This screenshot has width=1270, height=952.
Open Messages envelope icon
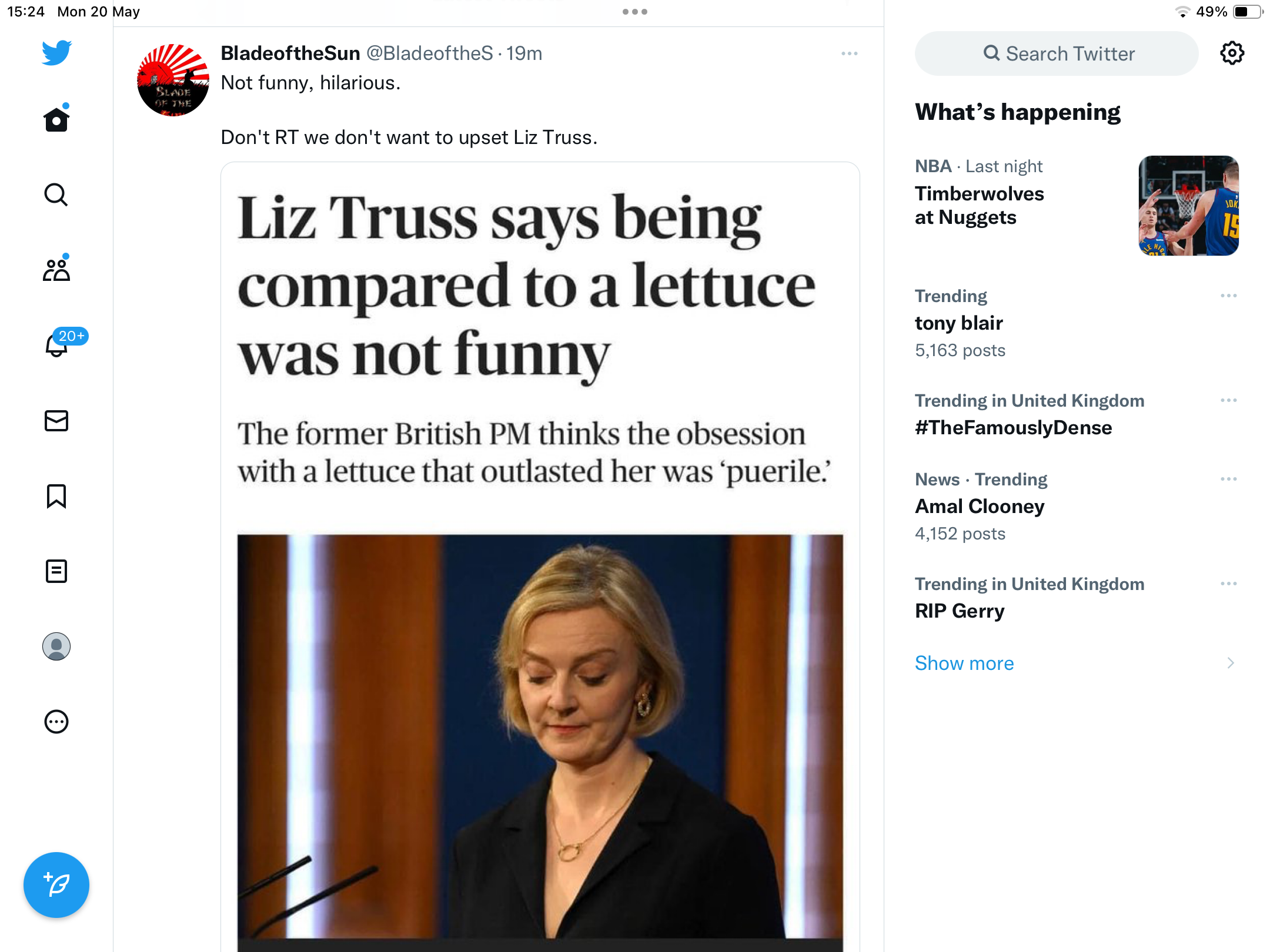[x=56, y=421]
